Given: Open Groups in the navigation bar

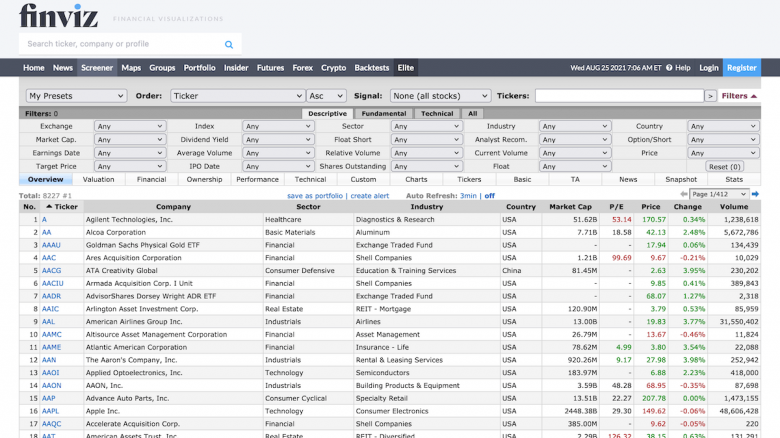Looking at the screenshot, I should click(x=162, y=68).
